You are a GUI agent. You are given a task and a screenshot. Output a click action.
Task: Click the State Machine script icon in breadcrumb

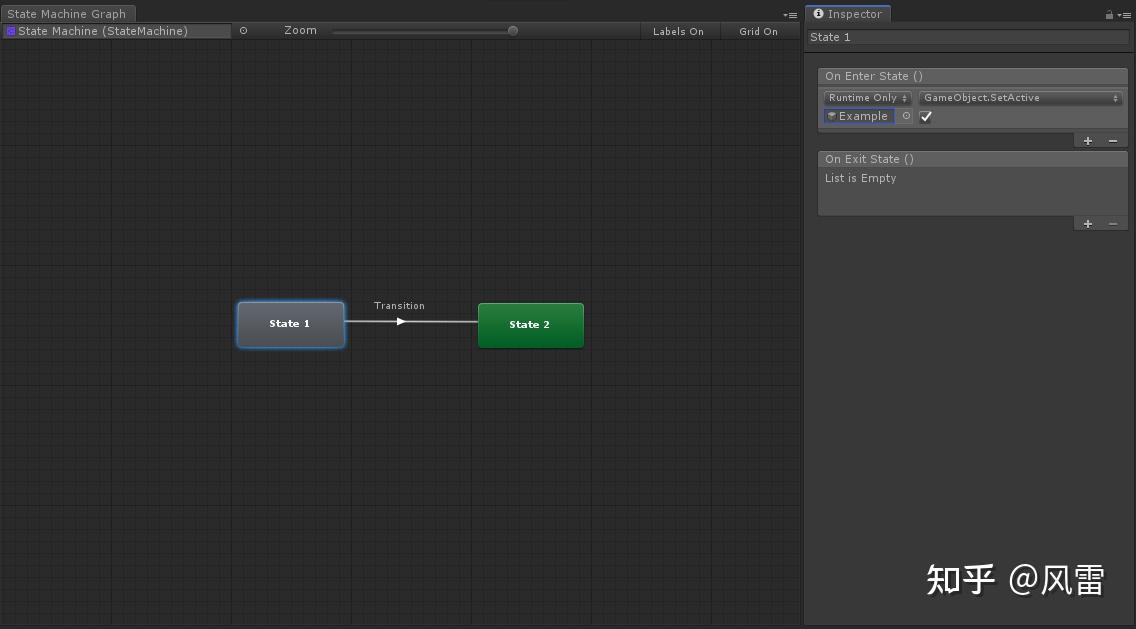tap(10, 31)
